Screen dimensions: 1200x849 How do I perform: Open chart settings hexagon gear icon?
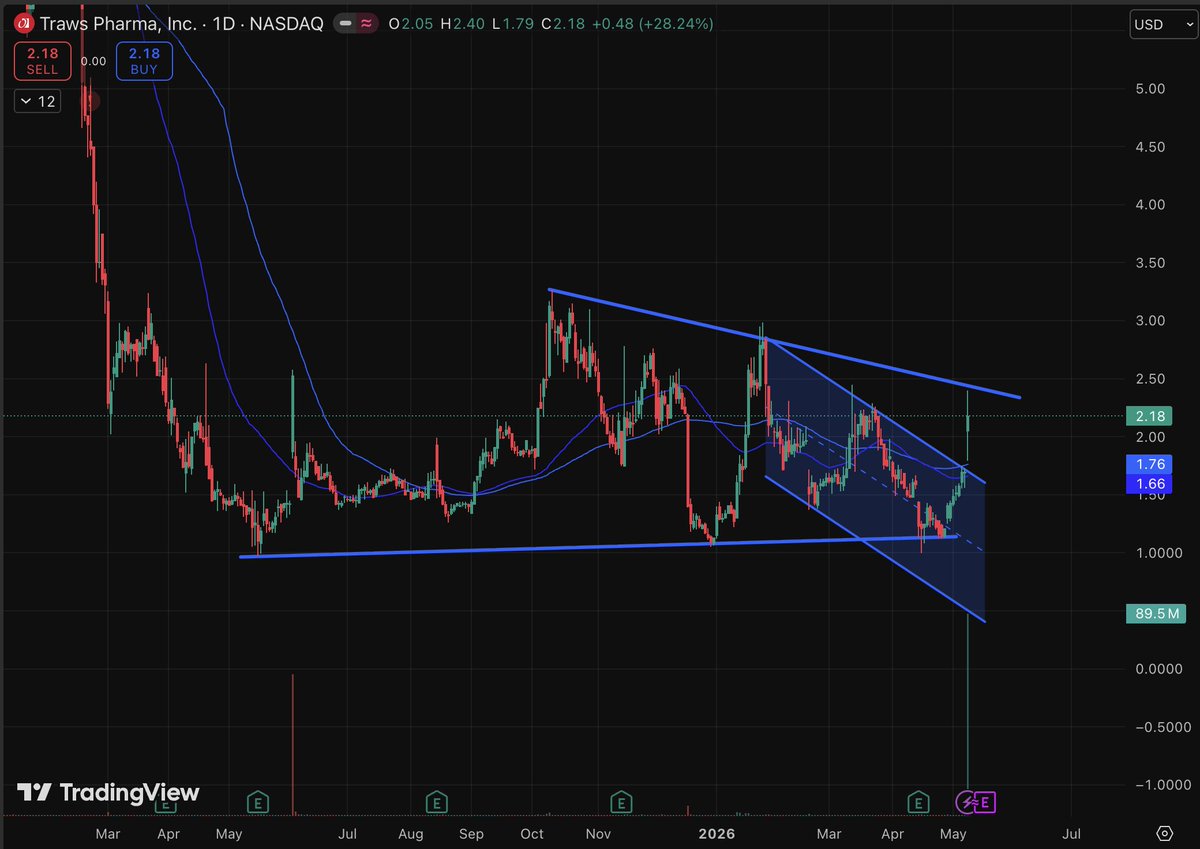pos(1164,833)
